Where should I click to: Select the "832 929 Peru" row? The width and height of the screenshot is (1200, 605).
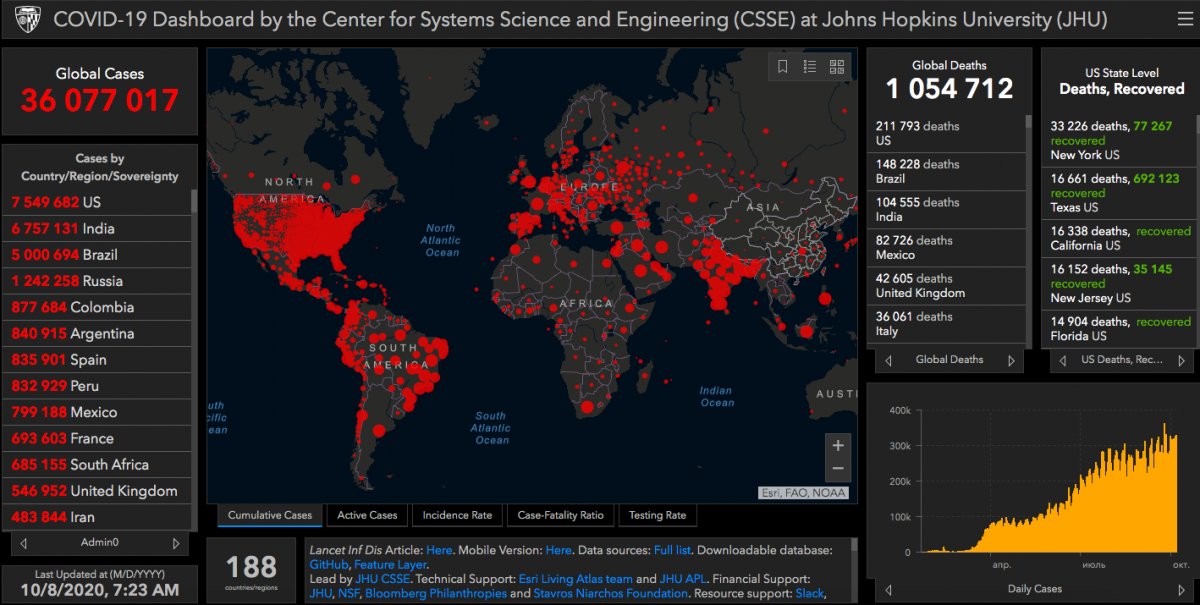pos(97,386)
